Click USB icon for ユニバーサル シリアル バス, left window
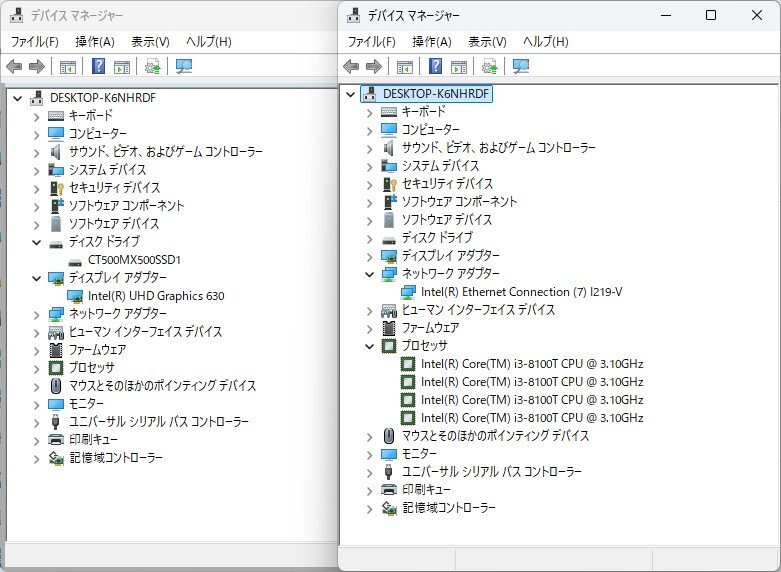The height and width of the screenshot is (572, 781). click(56, 422)
